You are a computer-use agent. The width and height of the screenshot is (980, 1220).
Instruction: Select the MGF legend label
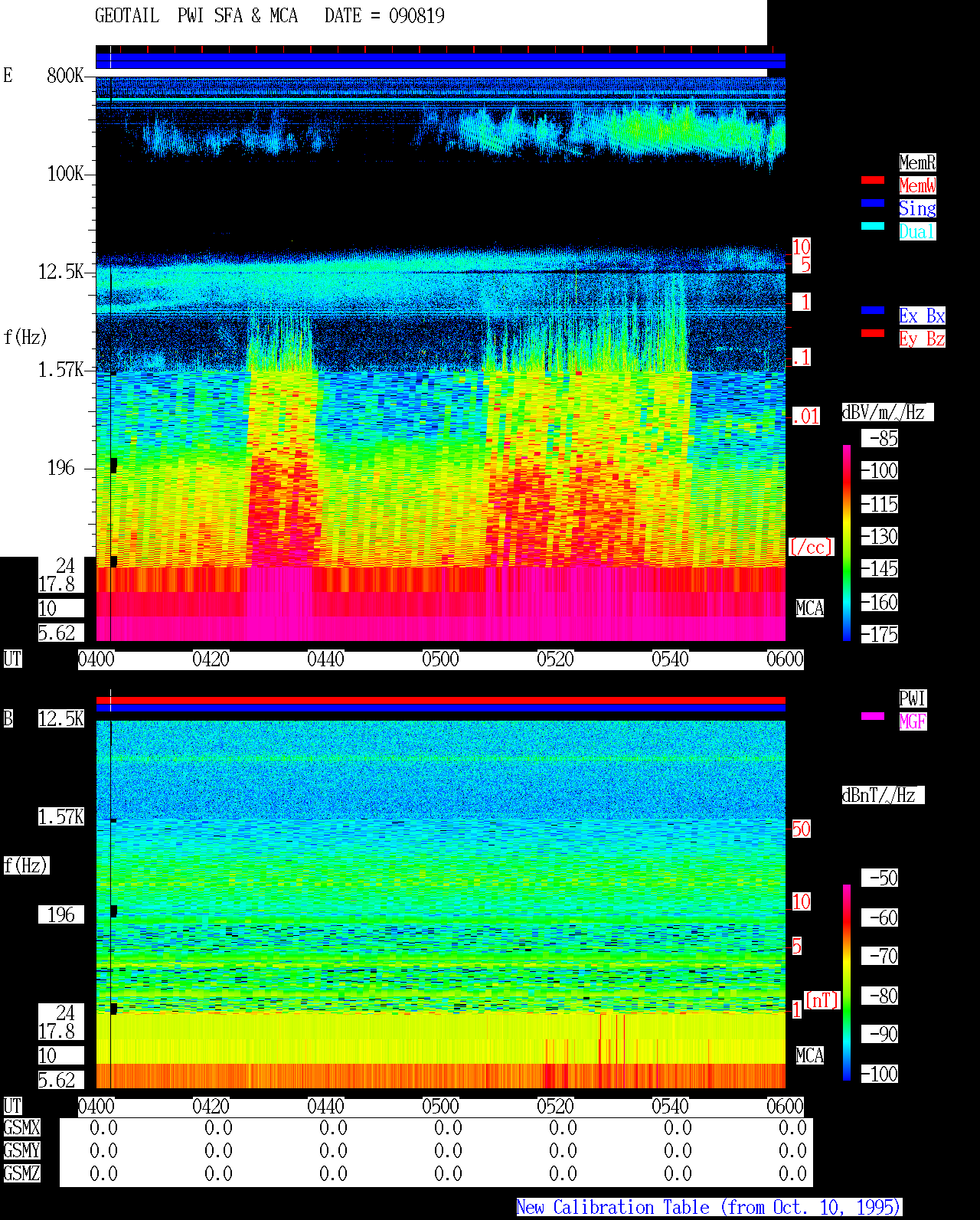click(913, 721)
